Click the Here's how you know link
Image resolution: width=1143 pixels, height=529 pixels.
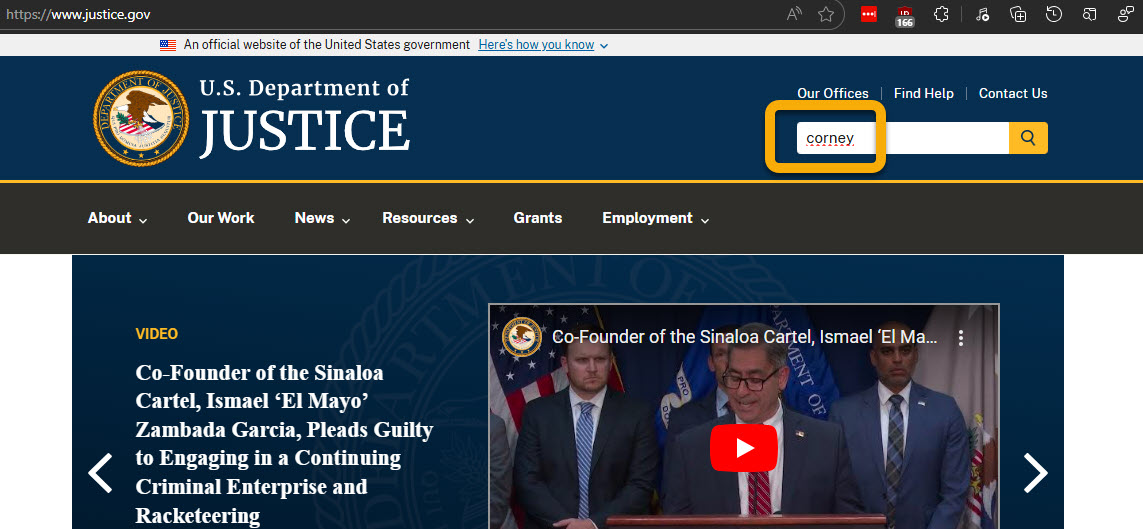(536, 45)
